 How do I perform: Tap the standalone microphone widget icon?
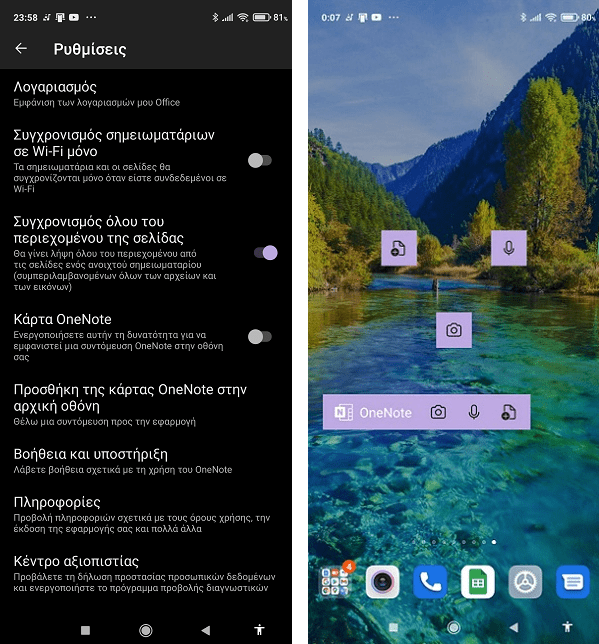(x=509, y=248)
